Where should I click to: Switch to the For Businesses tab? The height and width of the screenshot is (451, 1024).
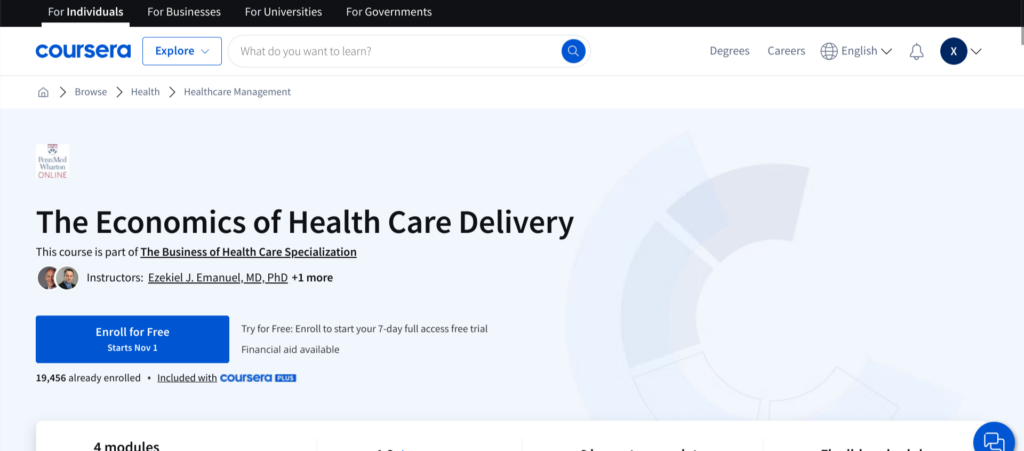(184, 12)
